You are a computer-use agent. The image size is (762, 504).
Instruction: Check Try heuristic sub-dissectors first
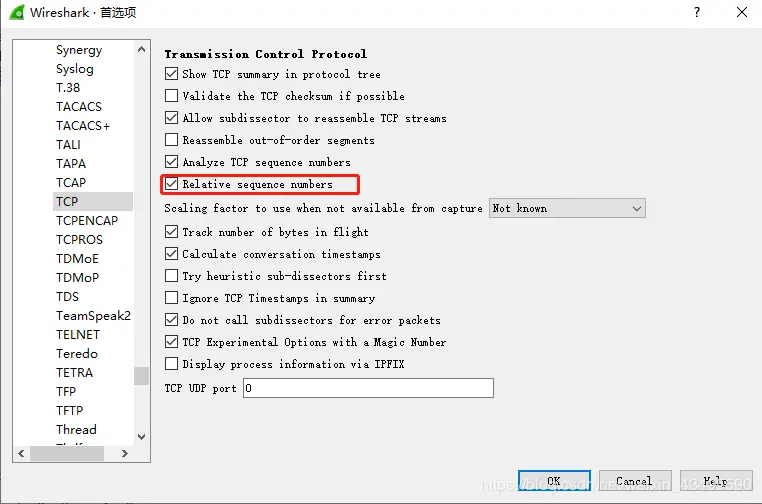pos(172,276)
